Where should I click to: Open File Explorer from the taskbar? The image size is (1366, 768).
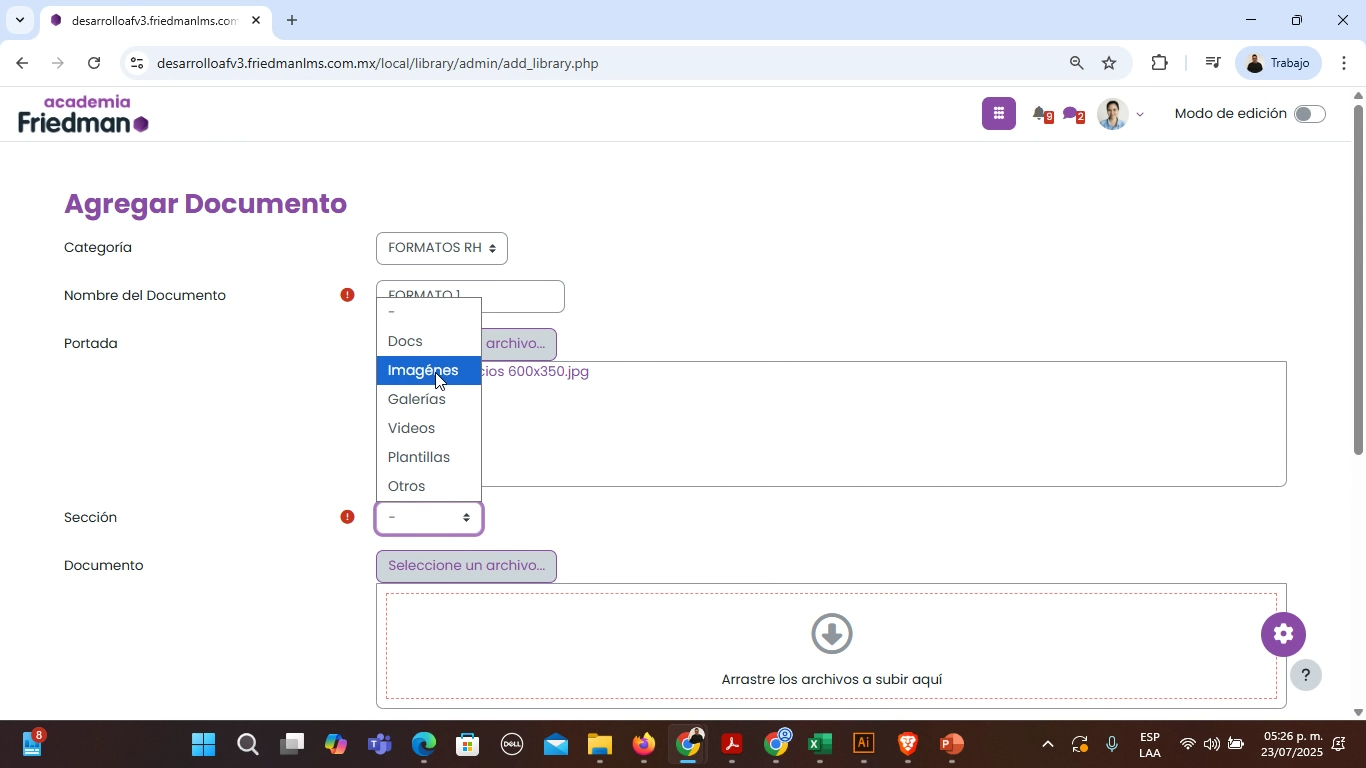[x=599, y=744]
